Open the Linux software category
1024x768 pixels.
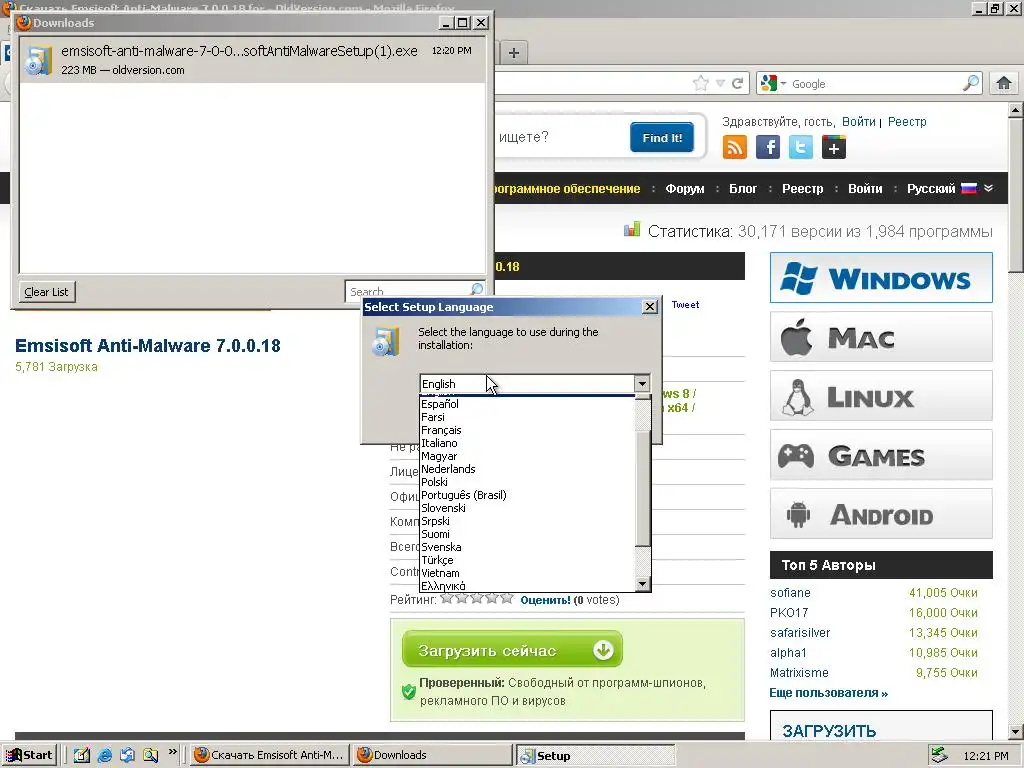point(881,396)
